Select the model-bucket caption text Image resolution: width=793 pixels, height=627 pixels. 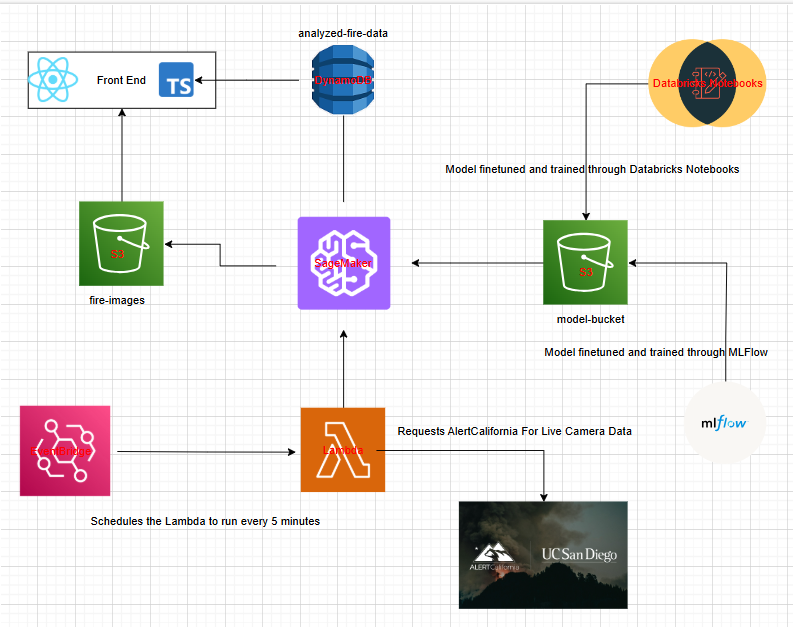(x=590, y=319)
